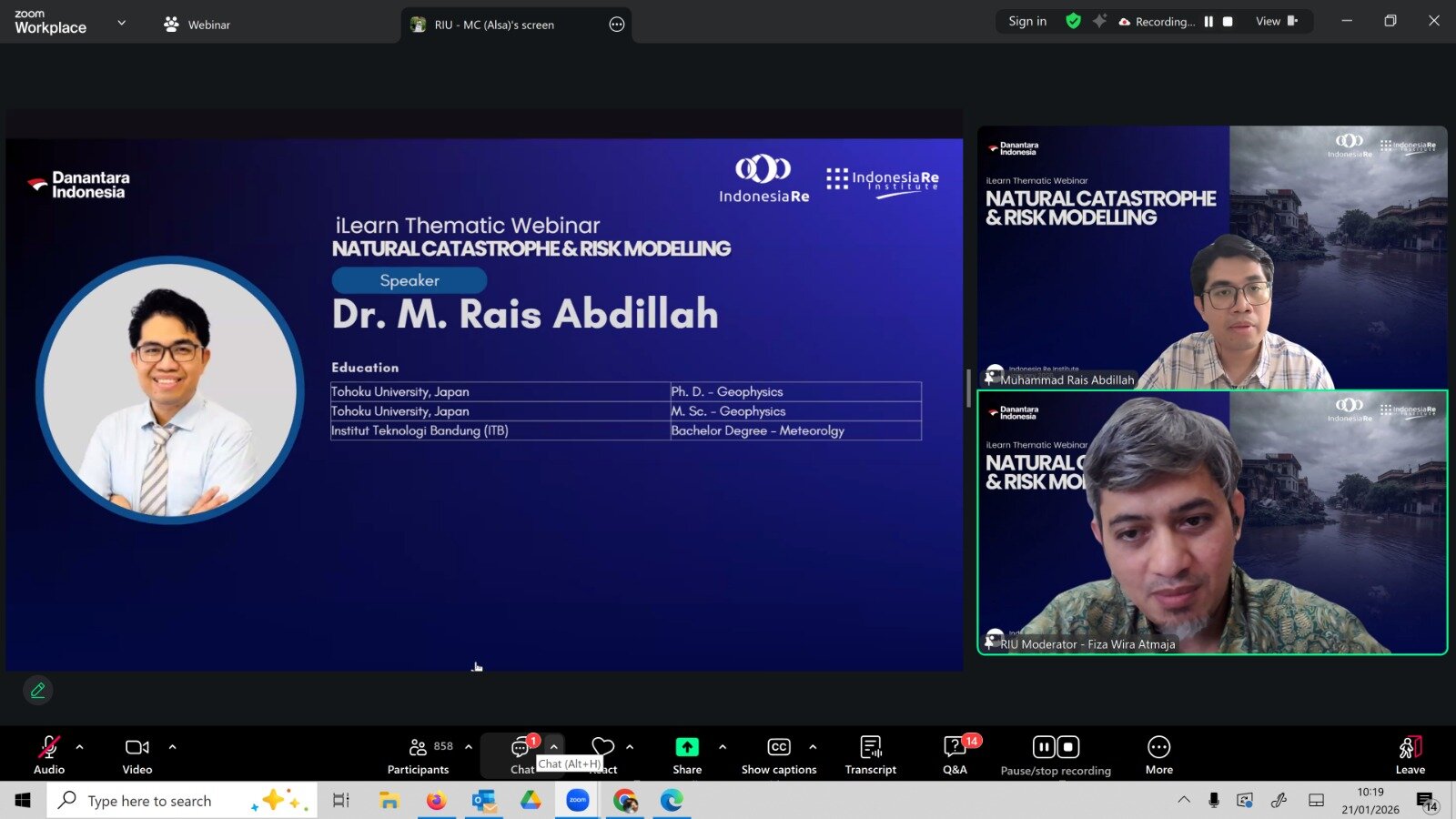Toggle Show captions on
Screen dimensions: 1456x819
tap(778, 755)
